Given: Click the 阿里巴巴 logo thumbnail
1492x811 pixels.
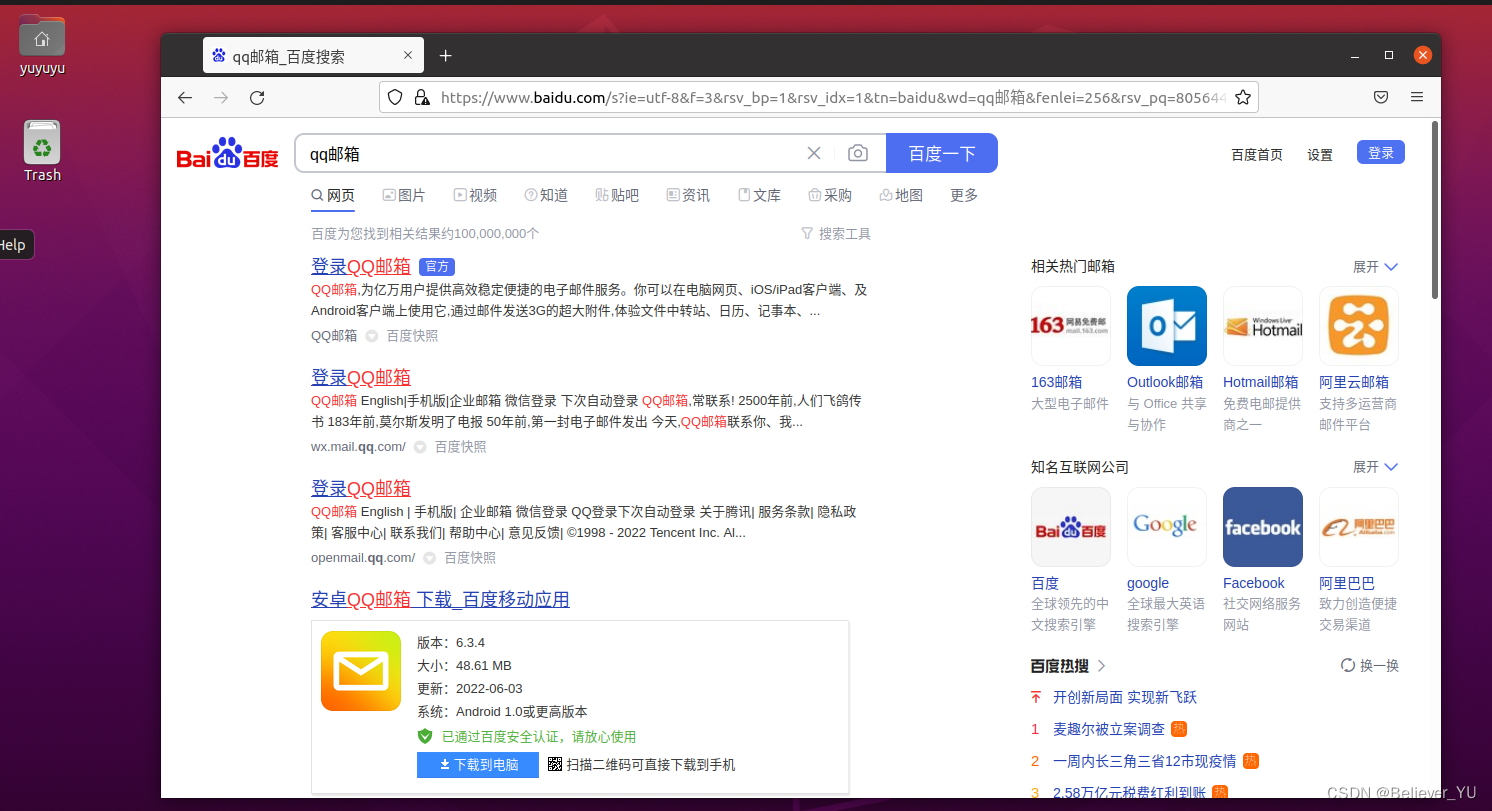Looking at the screenshot, I should click(x=1358, y=527).
